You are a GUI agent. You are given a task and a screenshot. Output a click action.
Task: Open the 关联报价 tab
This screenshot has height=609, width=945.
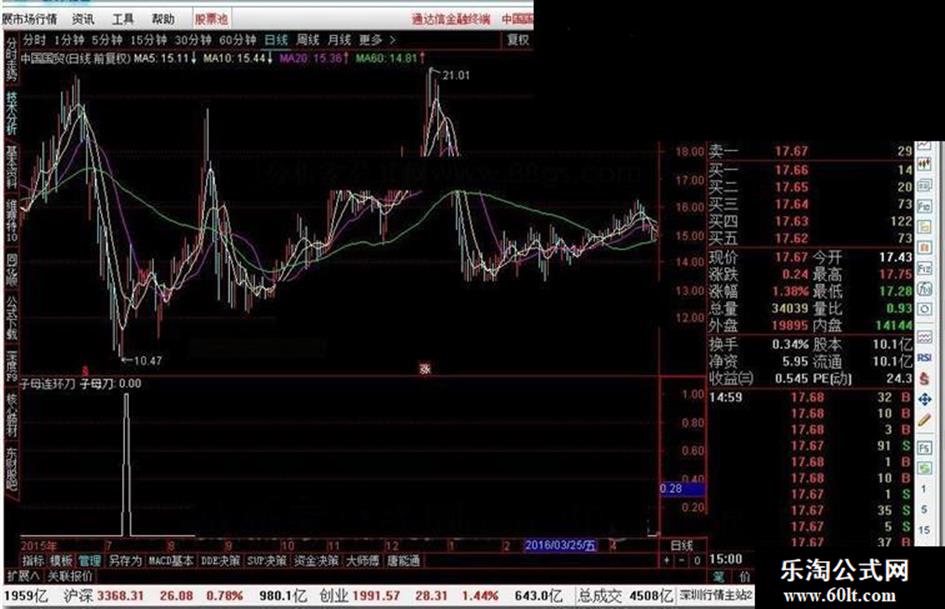point(71,576)
